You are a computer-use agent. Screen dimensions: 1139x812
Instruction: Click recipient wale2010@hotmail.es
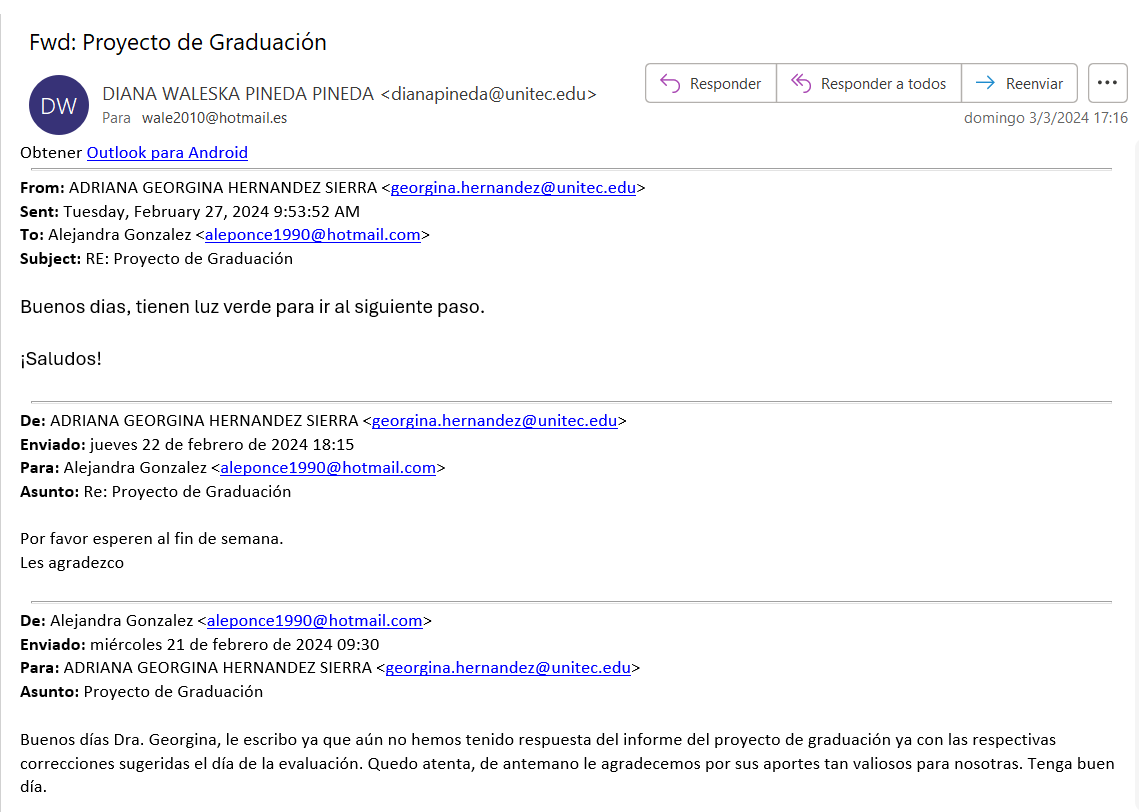(x=214, y=118)
